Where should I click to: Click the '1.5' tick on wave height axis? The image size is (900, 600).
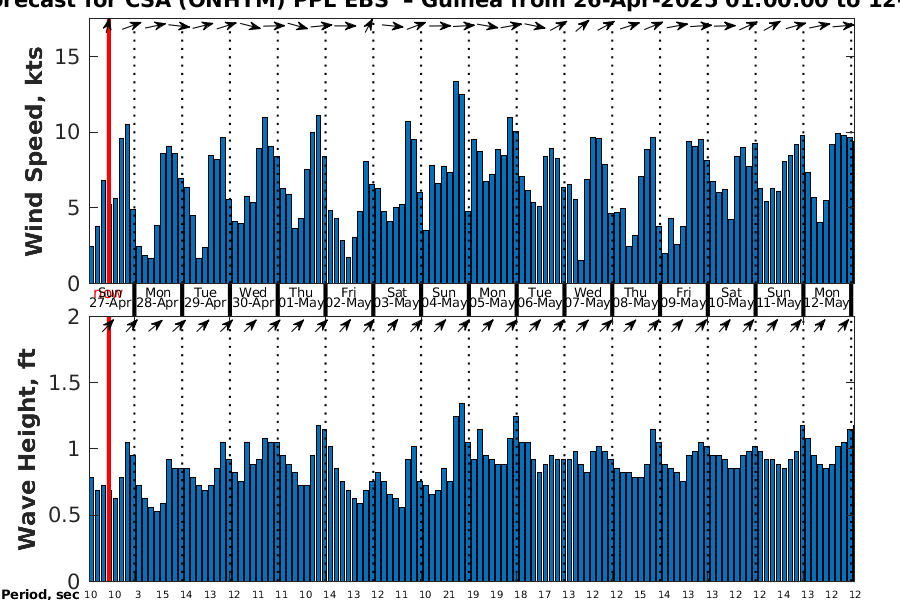tap(64, 382)
